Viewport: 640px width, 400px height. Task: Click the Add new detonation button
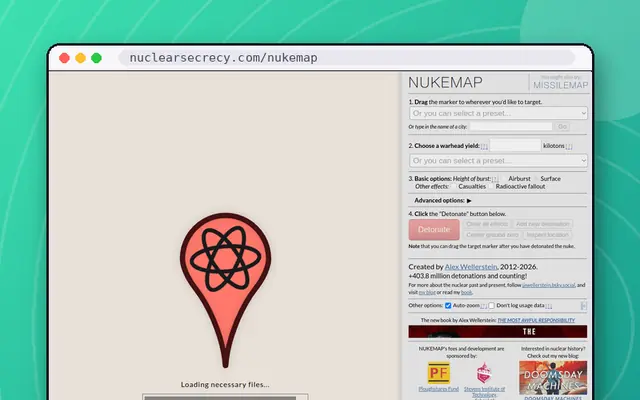point(543,224)
